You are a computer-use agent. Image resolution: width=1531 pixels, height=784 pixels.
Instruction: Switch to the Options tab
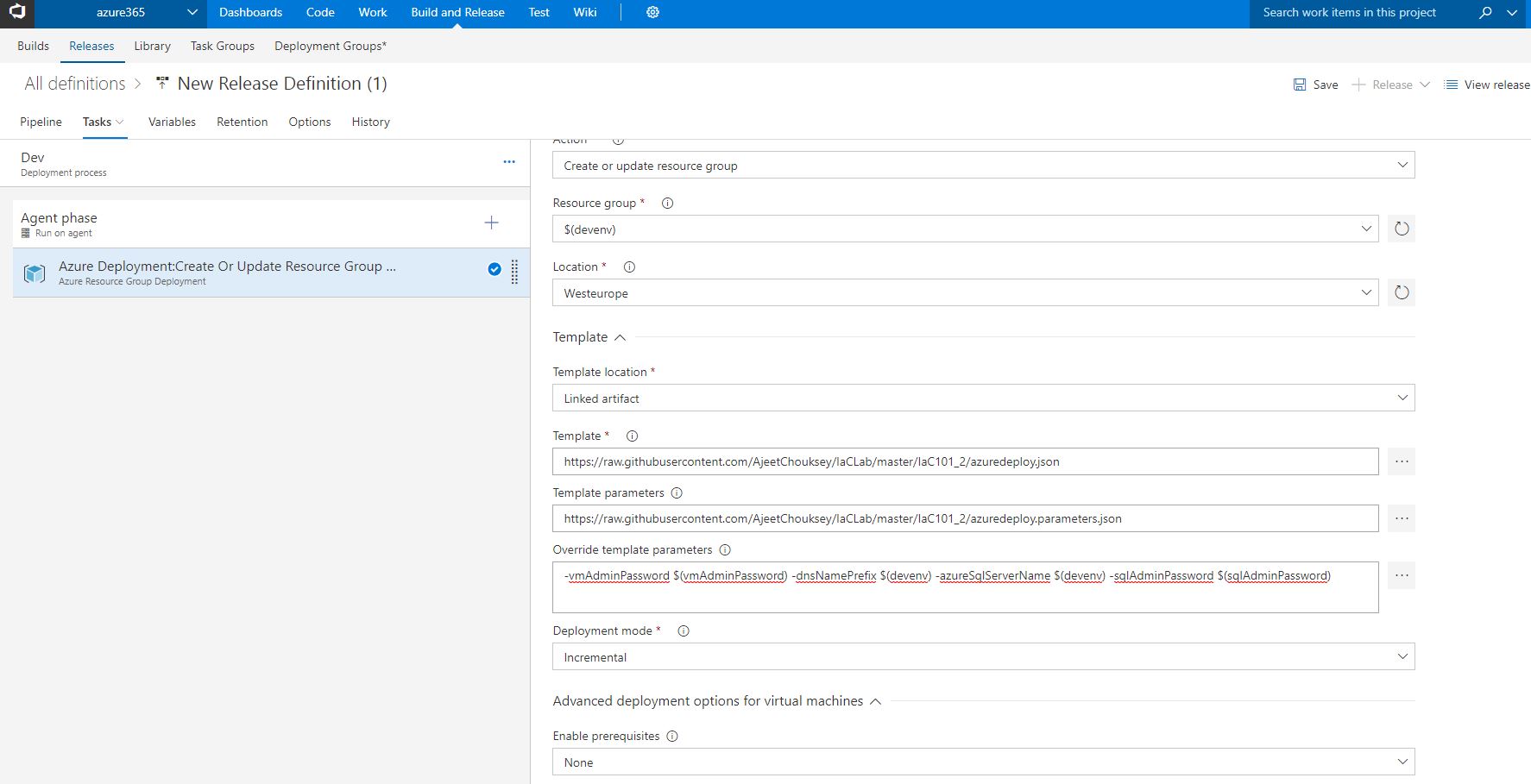[310, 122]
